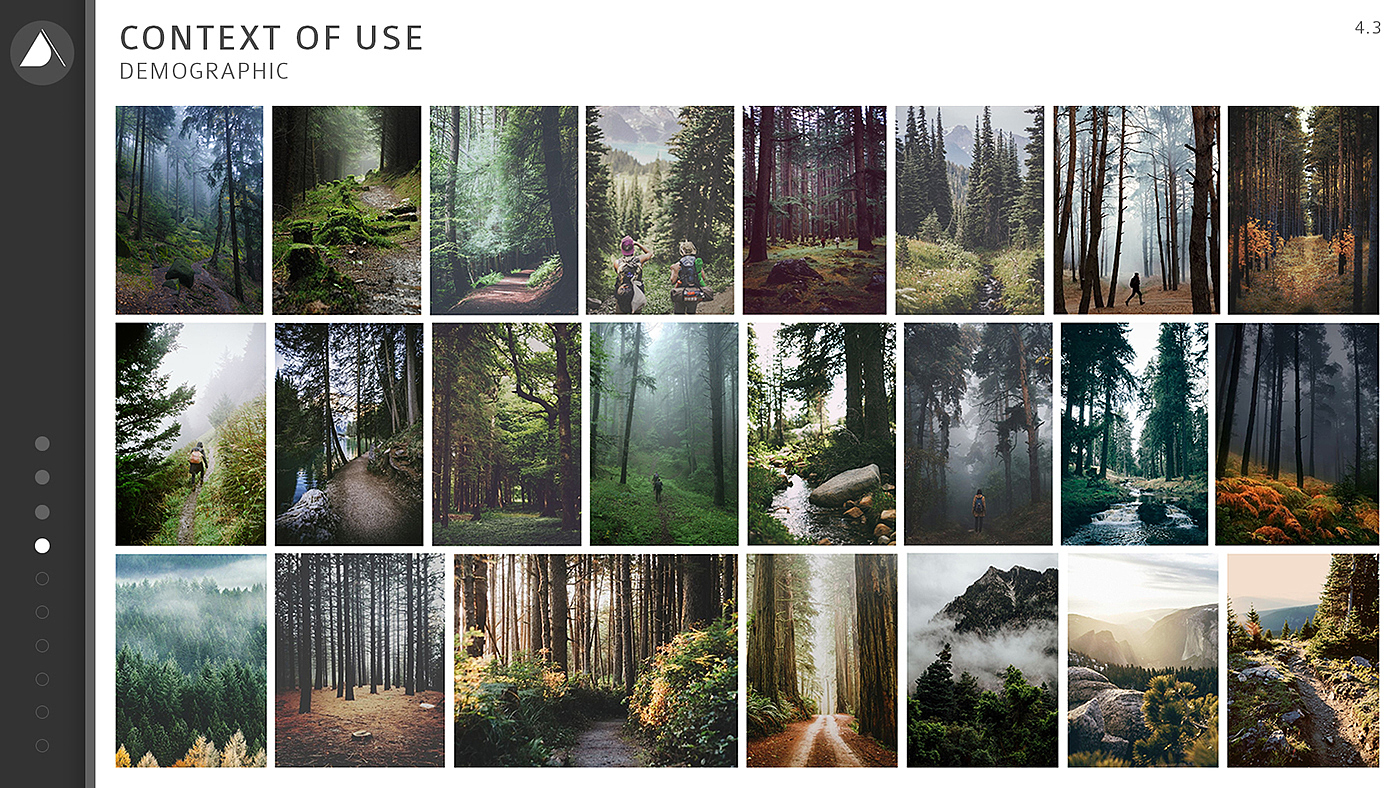The width and height of the screenshot is (1400, 788).
Task: Open the photo of a lone hiker silhouette among tall trees
Action: pyautogui.click(x=1136, y=210)
